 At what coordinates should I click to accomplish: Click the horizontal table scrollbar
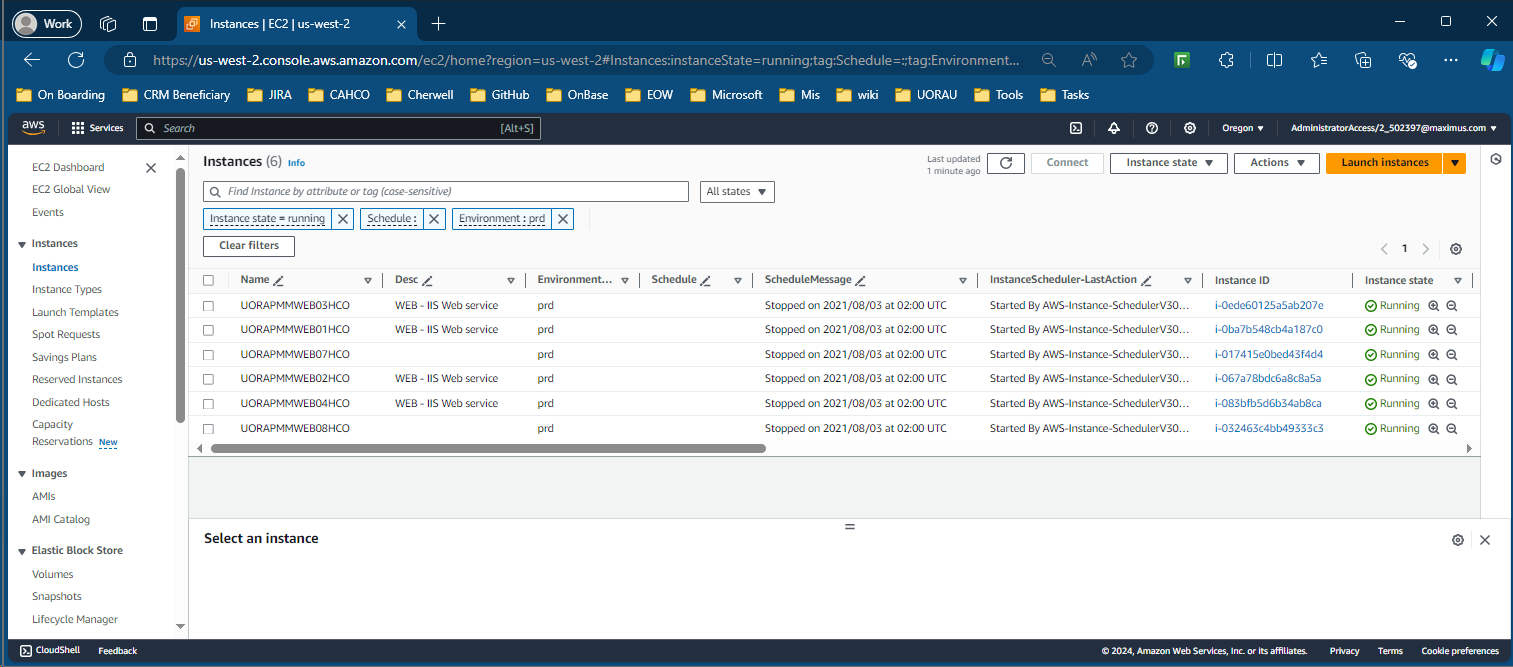point(488,449)
